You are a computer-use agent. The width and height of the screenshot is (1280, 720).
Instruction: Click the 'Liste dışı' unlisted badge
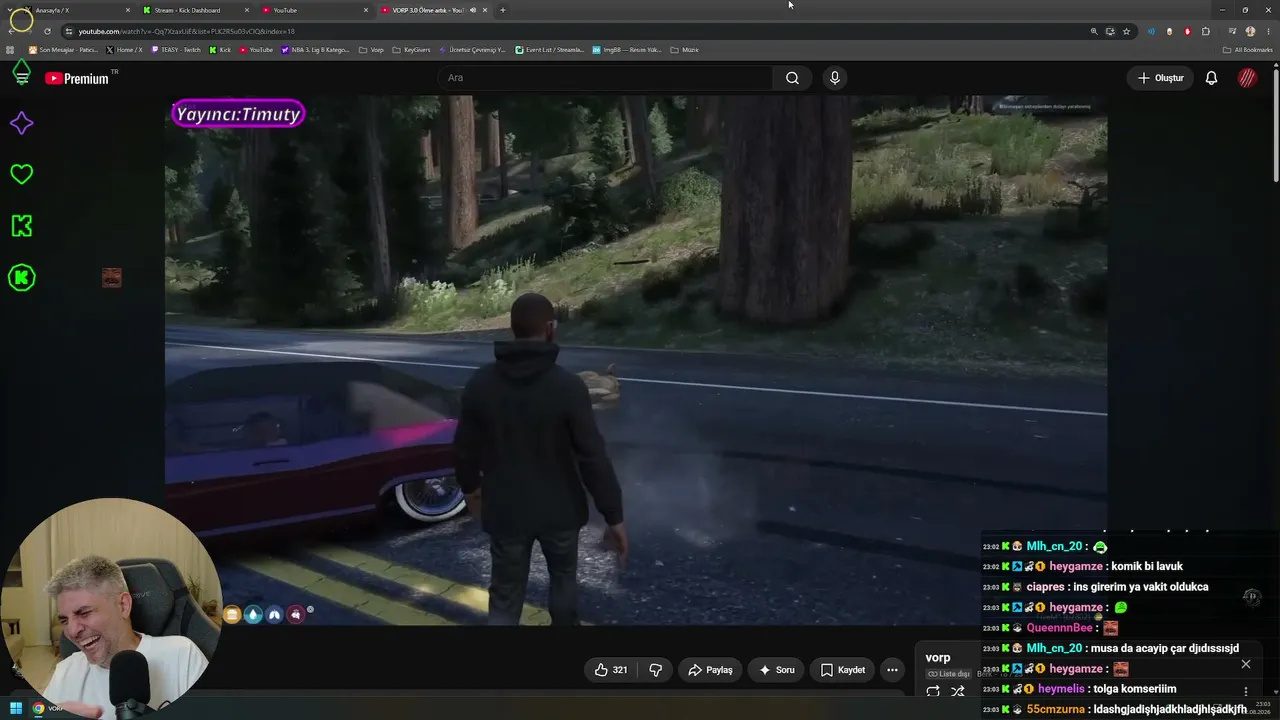point(948,674)
